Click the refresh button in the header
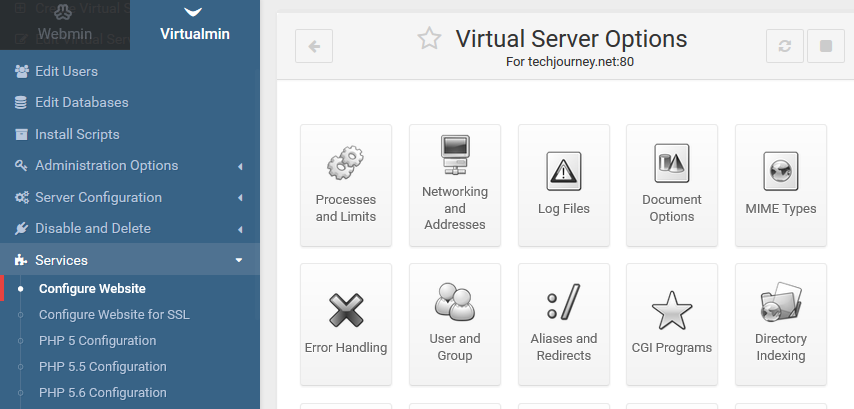Screen dimensions: 854x409 click(x=785, y=46)
